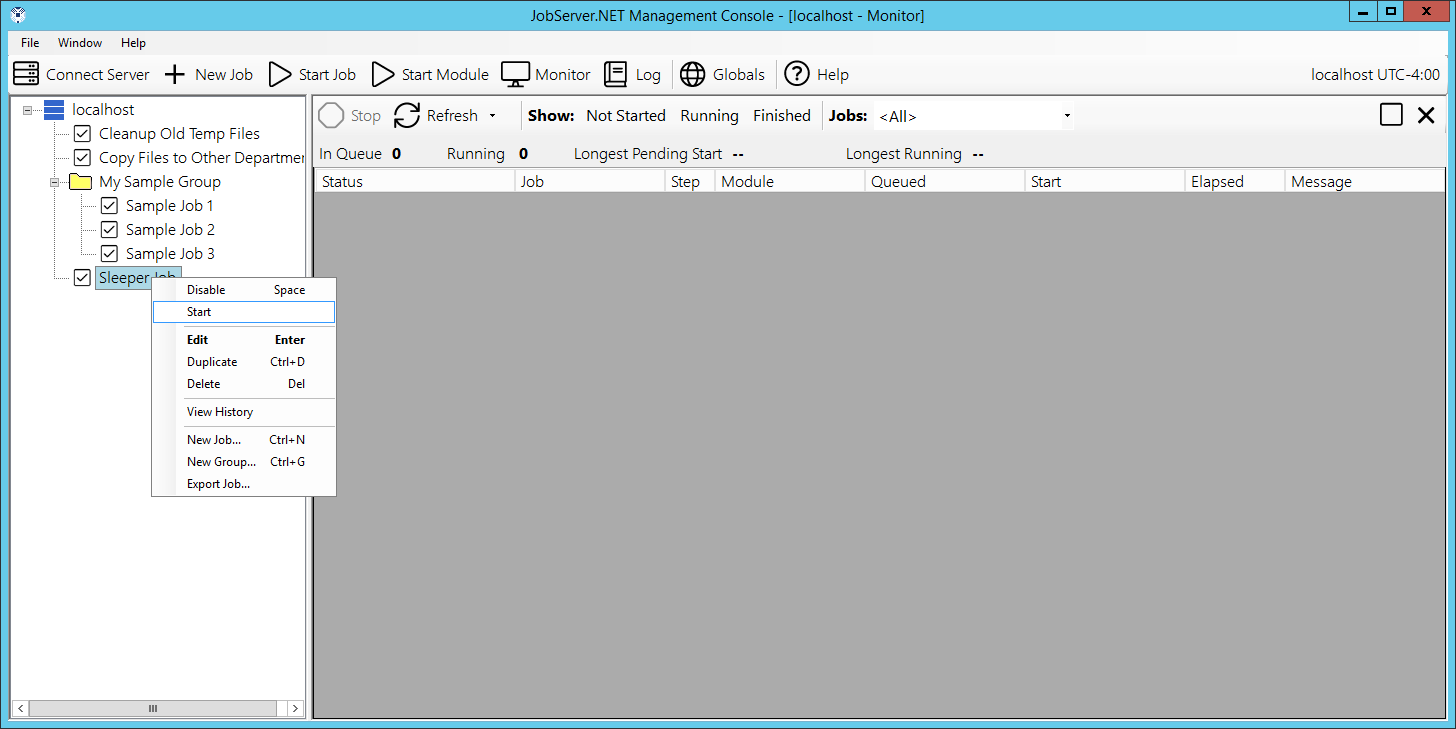Click the Help question mark icon

click(796, 74)
